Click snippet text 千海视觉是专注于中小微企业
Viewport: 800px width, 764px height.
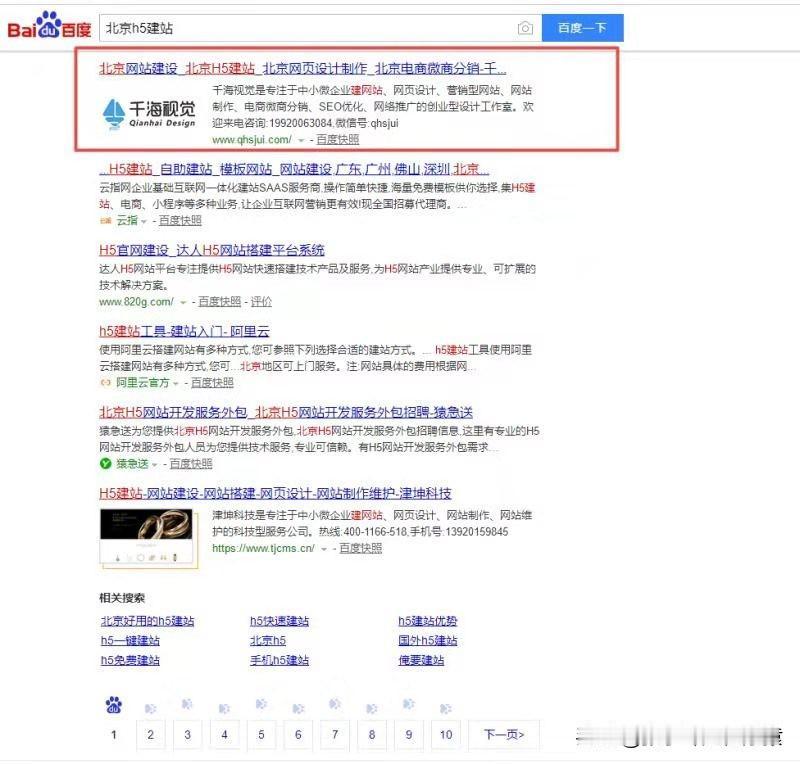point(282,90)
